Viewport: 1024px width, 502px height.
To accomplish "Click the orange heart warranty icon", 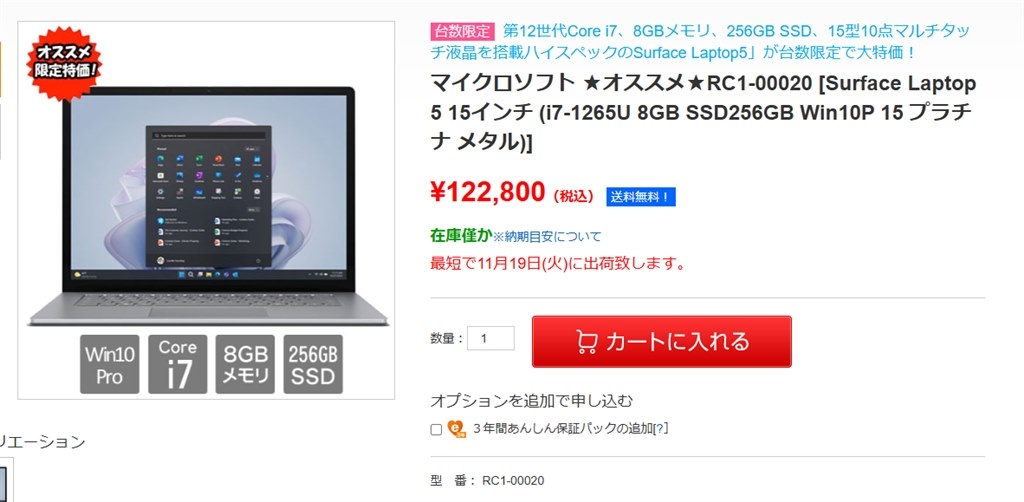I will tap(456, 429).
